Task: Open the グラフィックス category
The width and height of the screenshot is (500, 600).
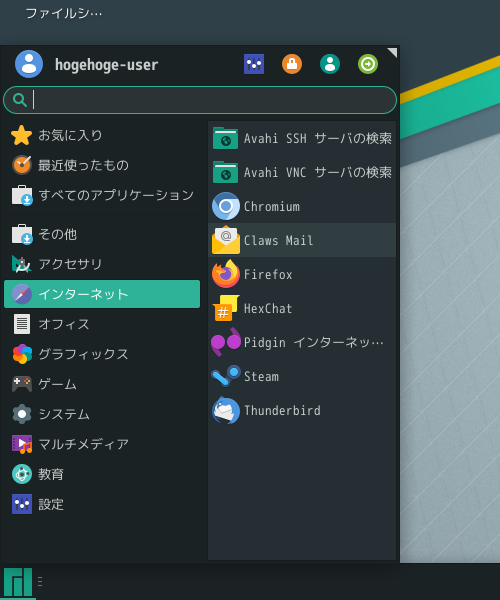Action: (x=102, y=354)
